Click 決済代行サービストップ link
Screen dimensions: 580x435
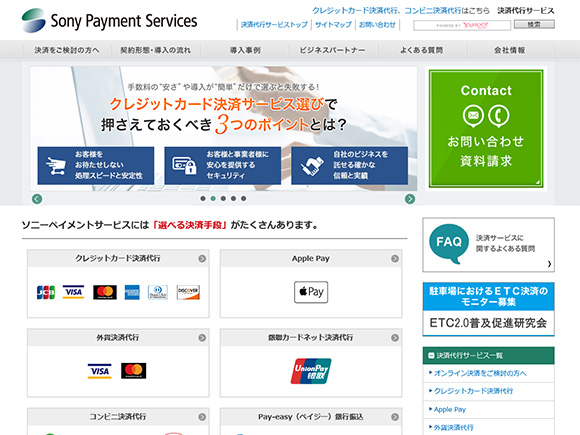click(x=274, y=25)
